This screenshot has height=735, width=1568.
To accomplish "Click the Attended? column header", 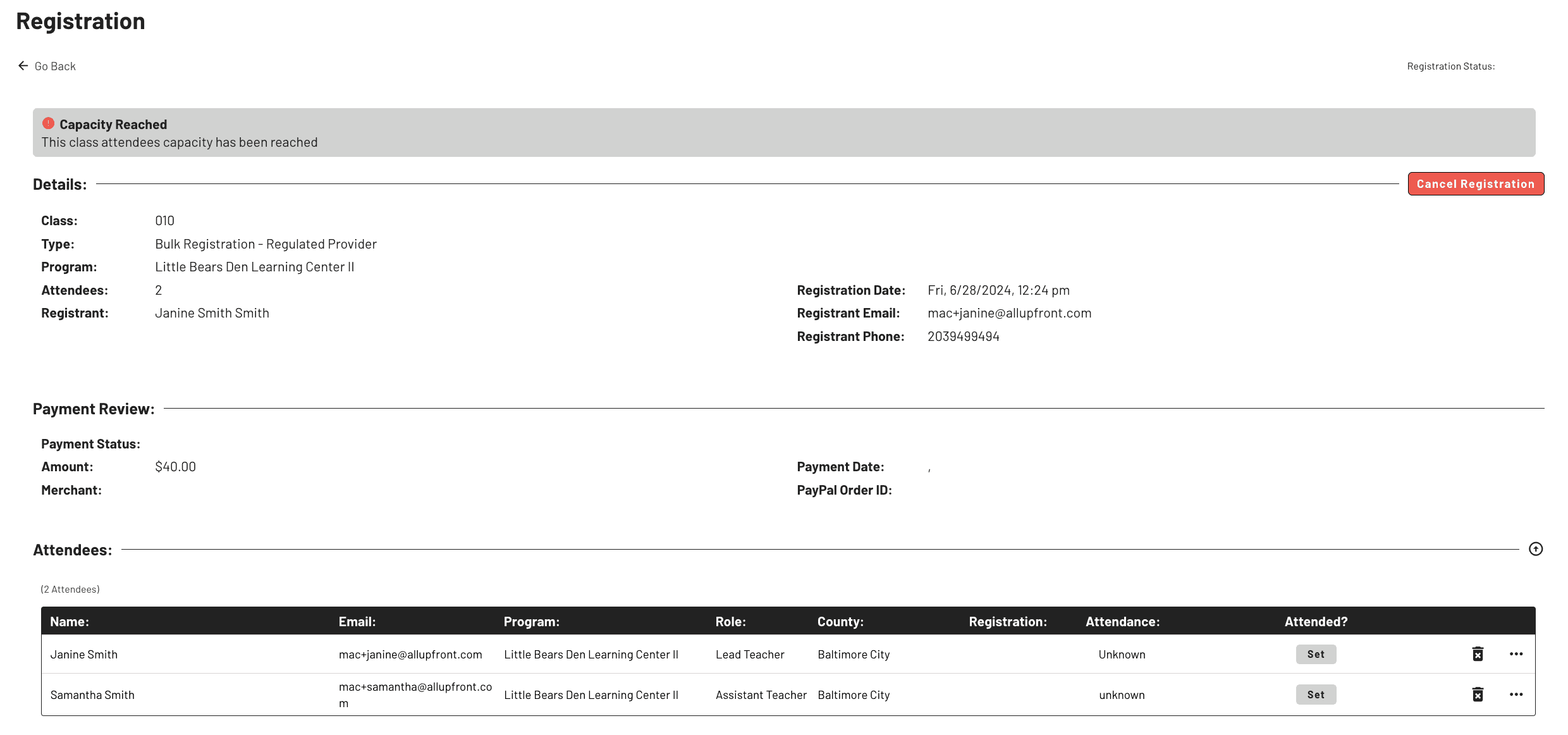I will (x=1316, y=622).
